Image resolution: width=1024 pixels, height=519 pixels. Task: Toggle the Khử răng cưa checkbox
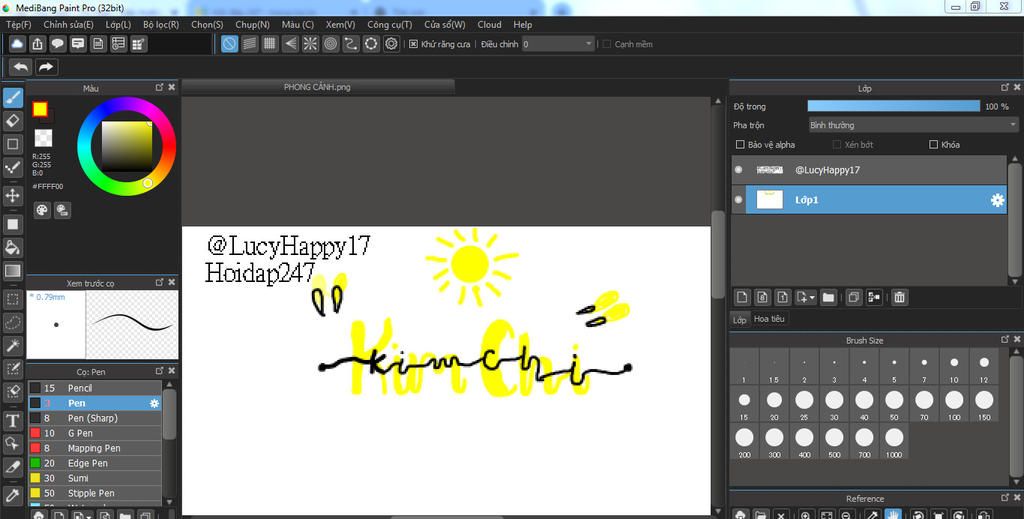pos(413,44)
